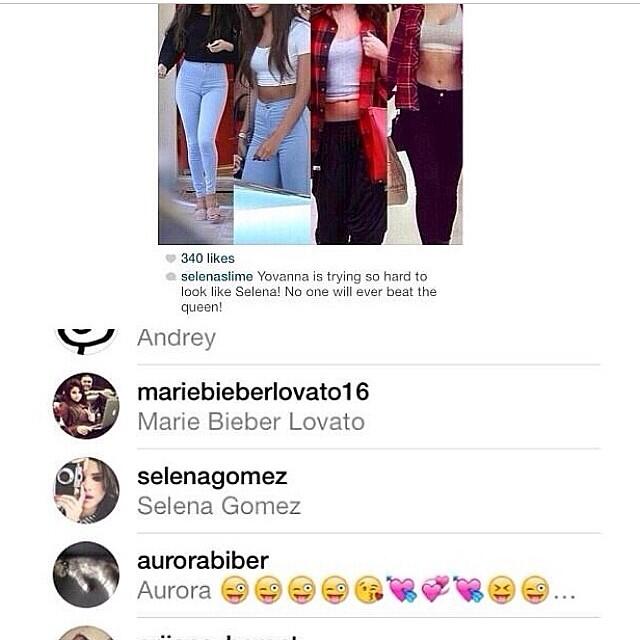
Task: Tap mariebieberlovato16's profile picture
Action: (86, 406)
